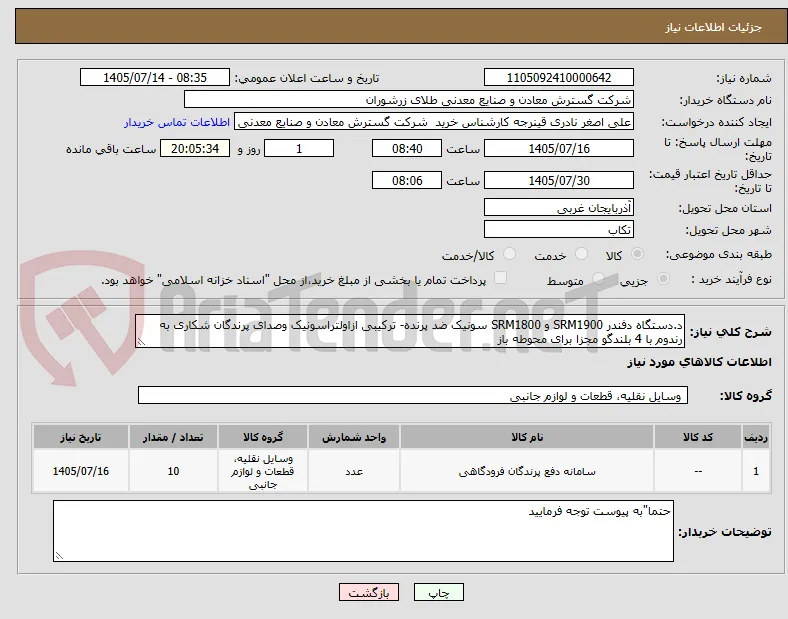The image size is (788, 619).
Task: Click the need date cell 1405/07/16
Action: [x=81, y=471]
